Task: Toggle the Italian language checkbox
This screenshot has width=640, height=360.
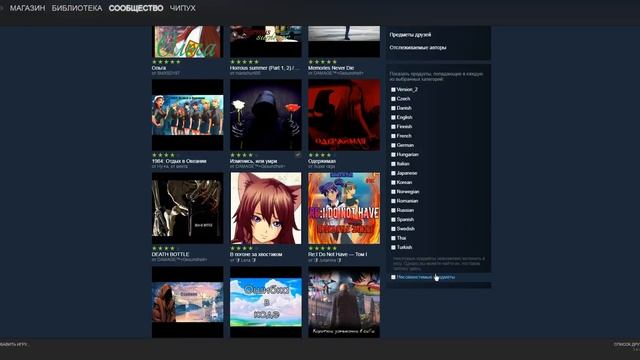Action: pos(393,164)
